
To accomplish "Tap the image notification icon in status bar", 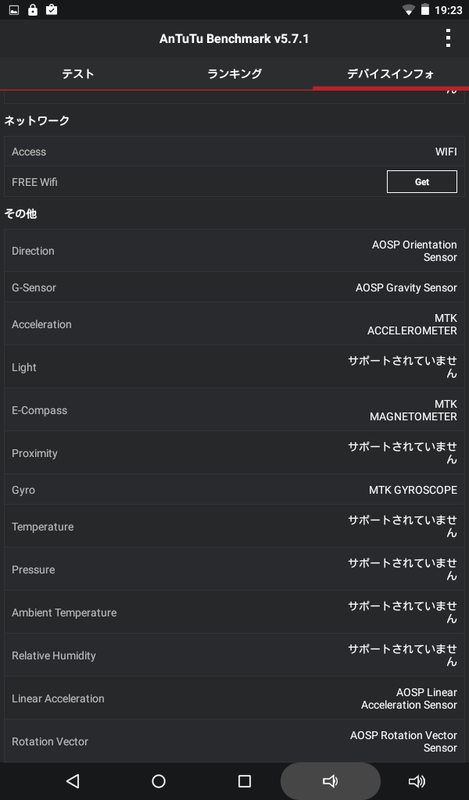I will [14, 10].
